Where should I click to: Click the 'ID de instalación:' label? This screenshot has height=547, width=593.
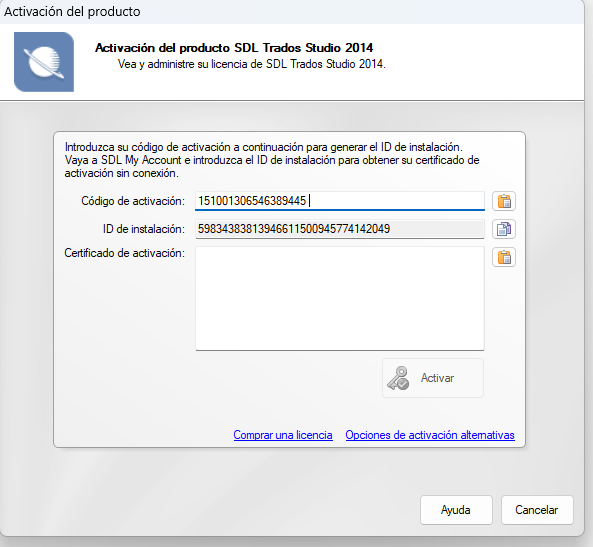[144, 229]
